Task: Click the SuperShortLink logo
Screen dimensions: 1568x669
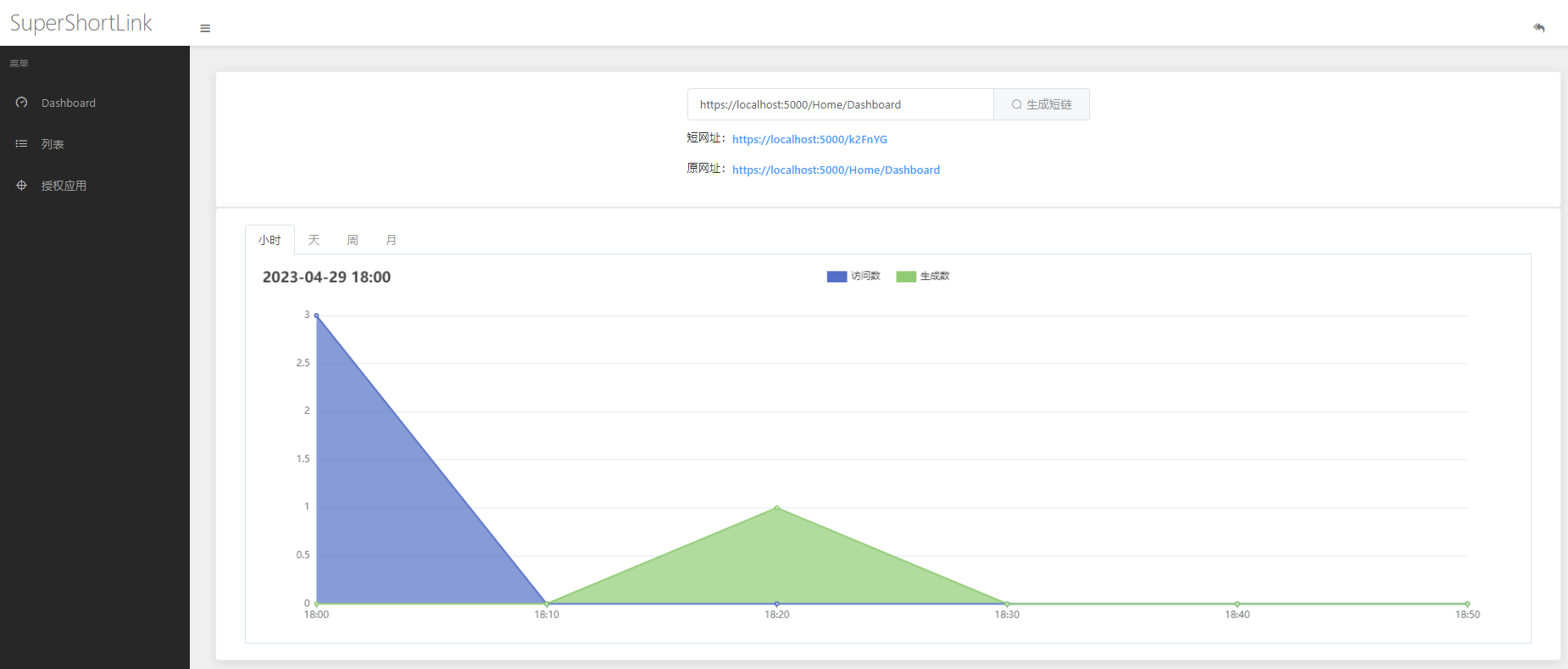Action: click(81, 23)
